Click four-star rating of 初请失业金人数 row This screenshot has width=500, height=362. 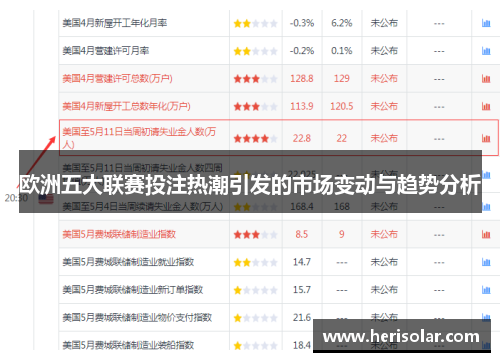(255, 138)
